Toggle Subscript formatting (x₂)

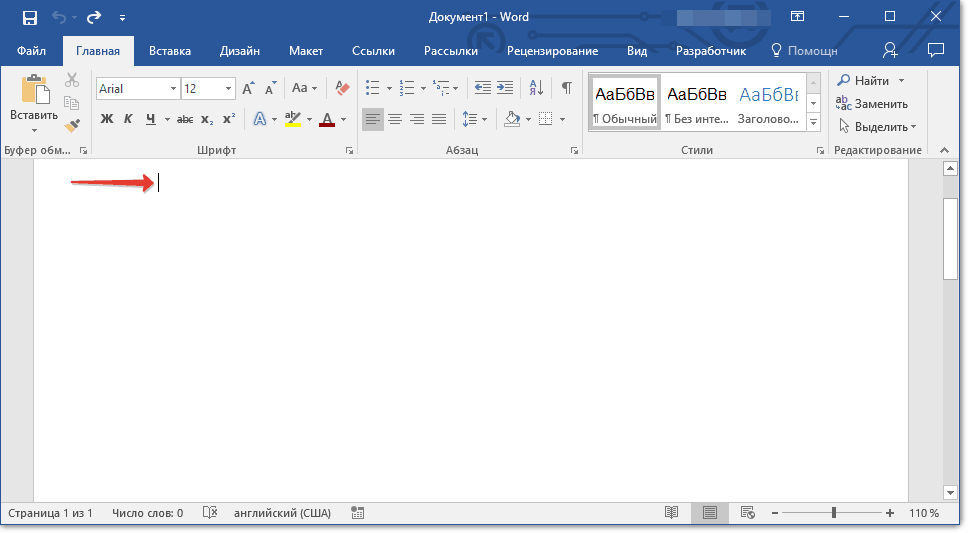point(207,119)
